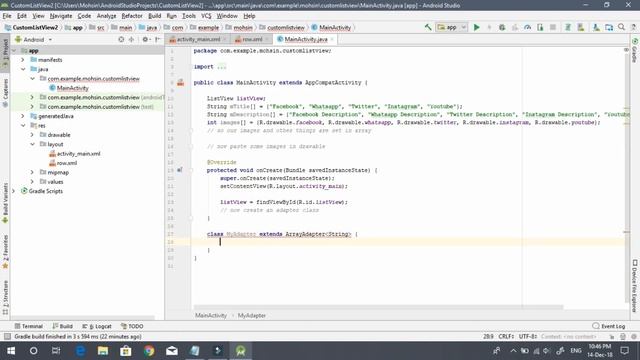The image size is (640, 360).
Task: Select MainActivity in project tree
Action: tap(73, 88)
